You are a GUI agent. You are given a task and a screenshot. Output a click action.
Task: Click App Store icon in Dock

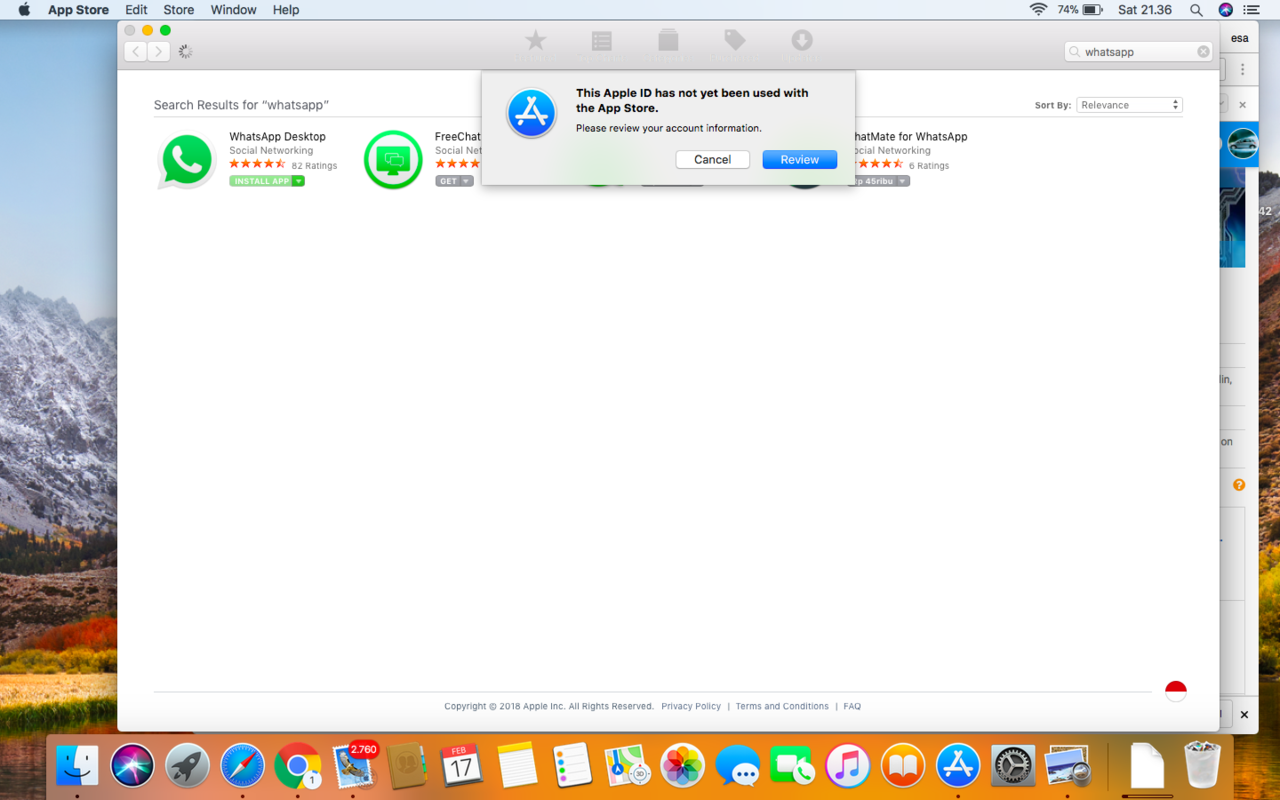tap(957, 767)
